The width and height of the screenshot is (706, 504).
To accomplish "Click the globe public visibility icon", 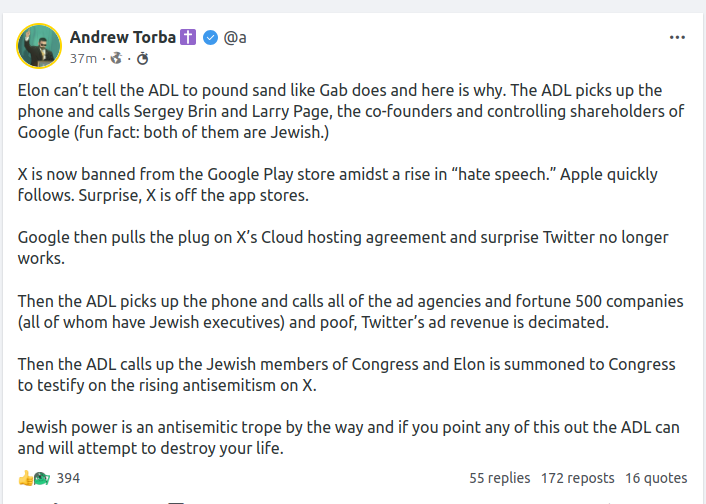I will point(114,59).
